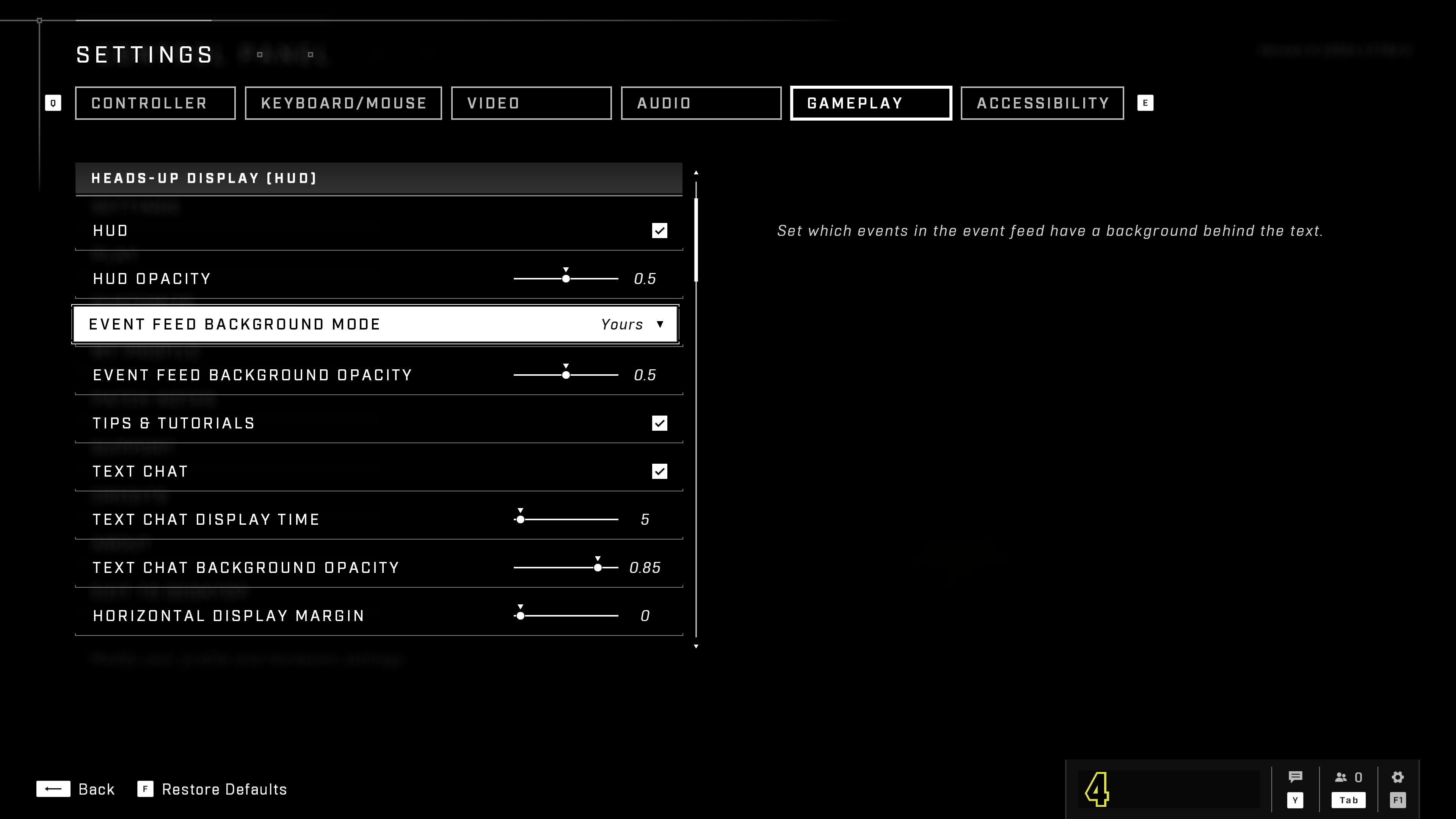Click the HUD Opacity slider

[x=566, y=279]
